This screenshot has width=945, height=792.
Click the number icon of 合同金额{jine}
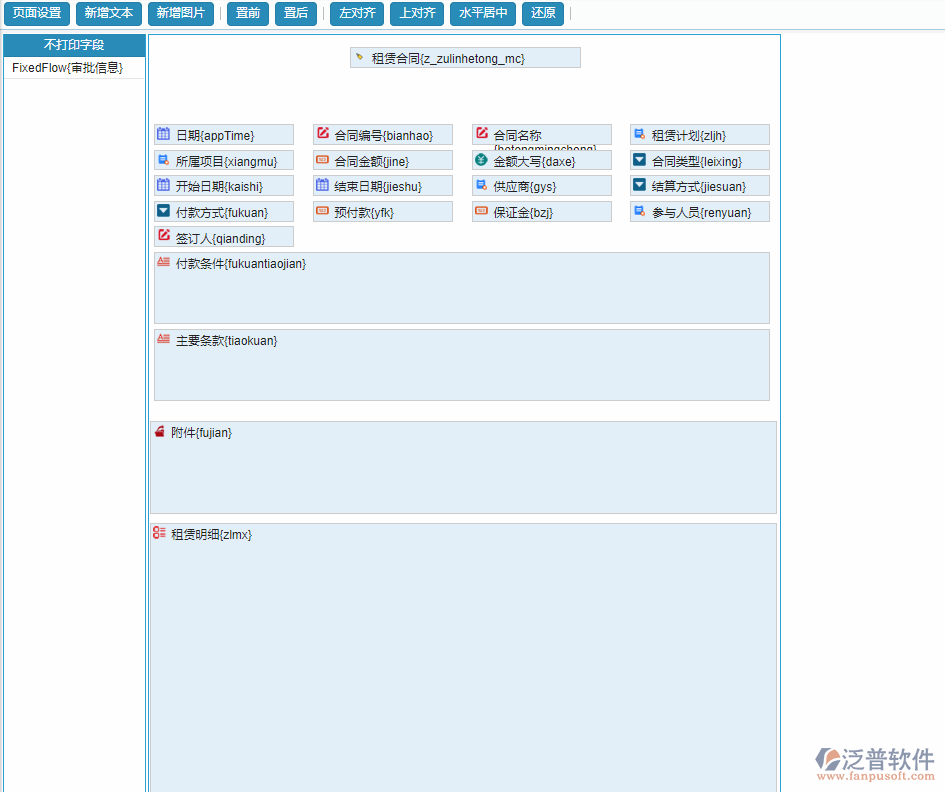(x=322, y=160)
